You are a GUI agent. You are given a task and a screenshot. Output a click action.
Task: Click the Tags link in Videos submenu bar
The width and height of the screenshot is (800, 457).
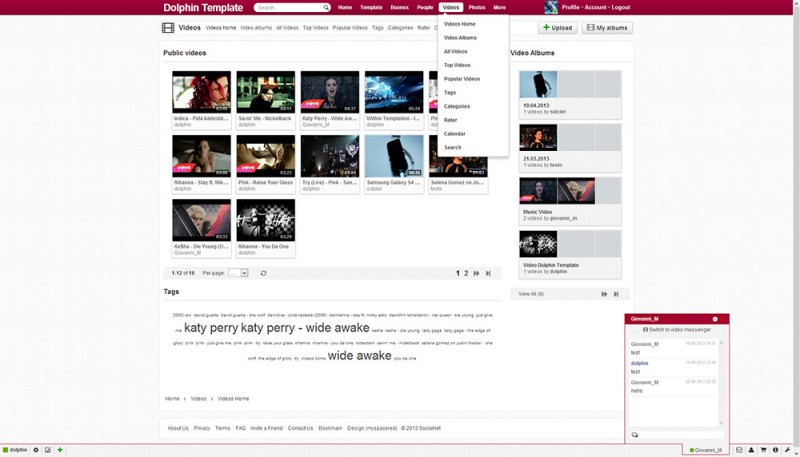[x=378, y=28]
